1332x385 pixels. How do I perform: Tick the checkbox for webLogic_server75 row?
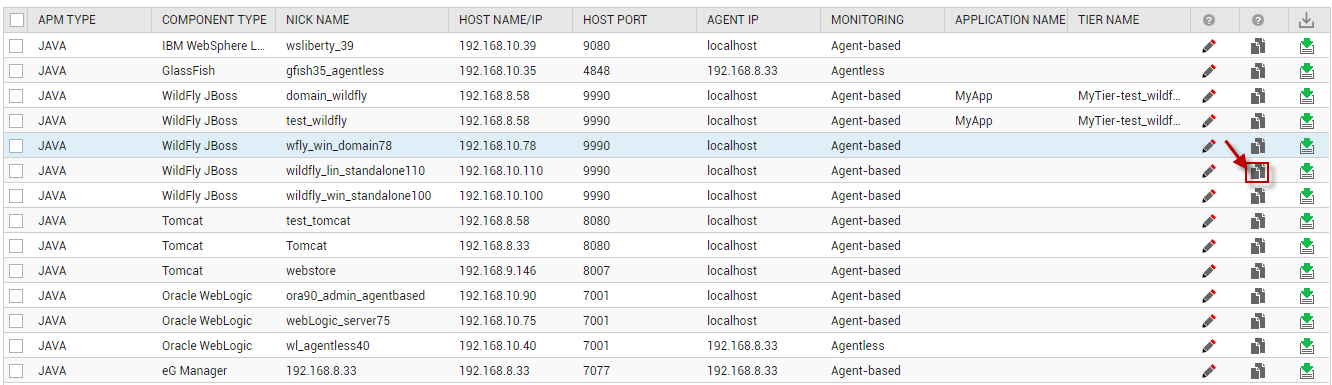pos(16,321)
